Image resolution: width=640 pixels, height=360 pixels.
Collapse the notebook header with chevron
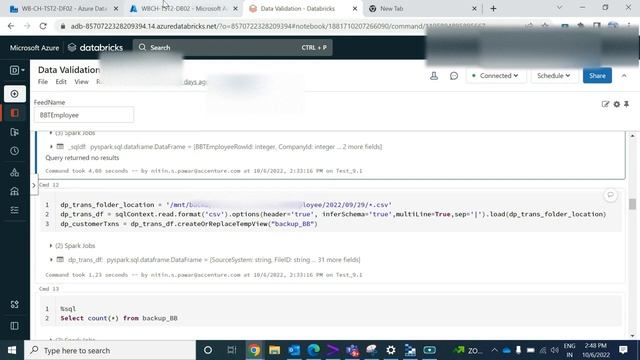(x=624, y=76)
